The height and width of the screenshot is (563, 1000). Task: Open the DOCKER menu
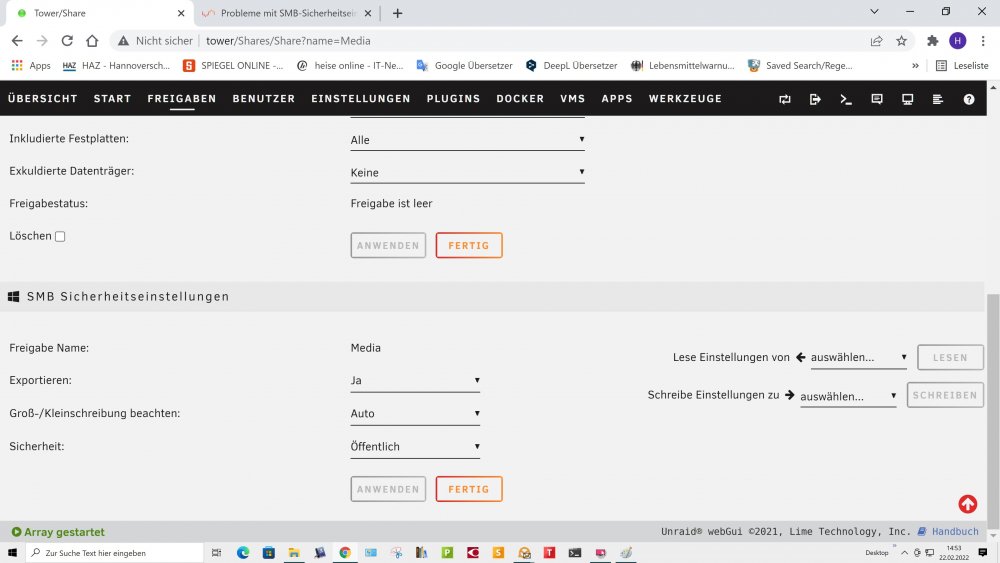(520, 99)
